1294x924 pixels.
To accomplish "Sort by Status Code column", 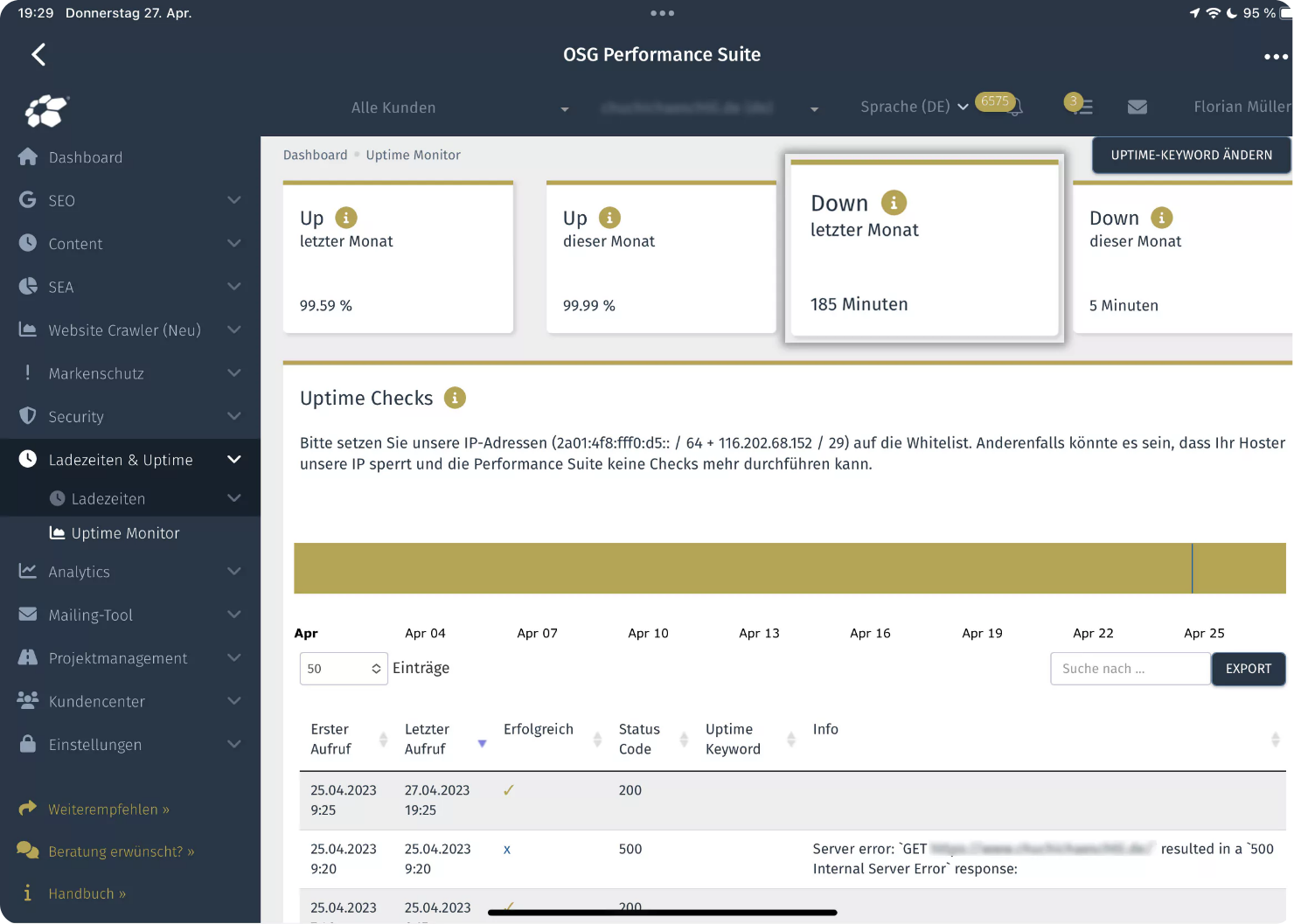I will (654, 740).
